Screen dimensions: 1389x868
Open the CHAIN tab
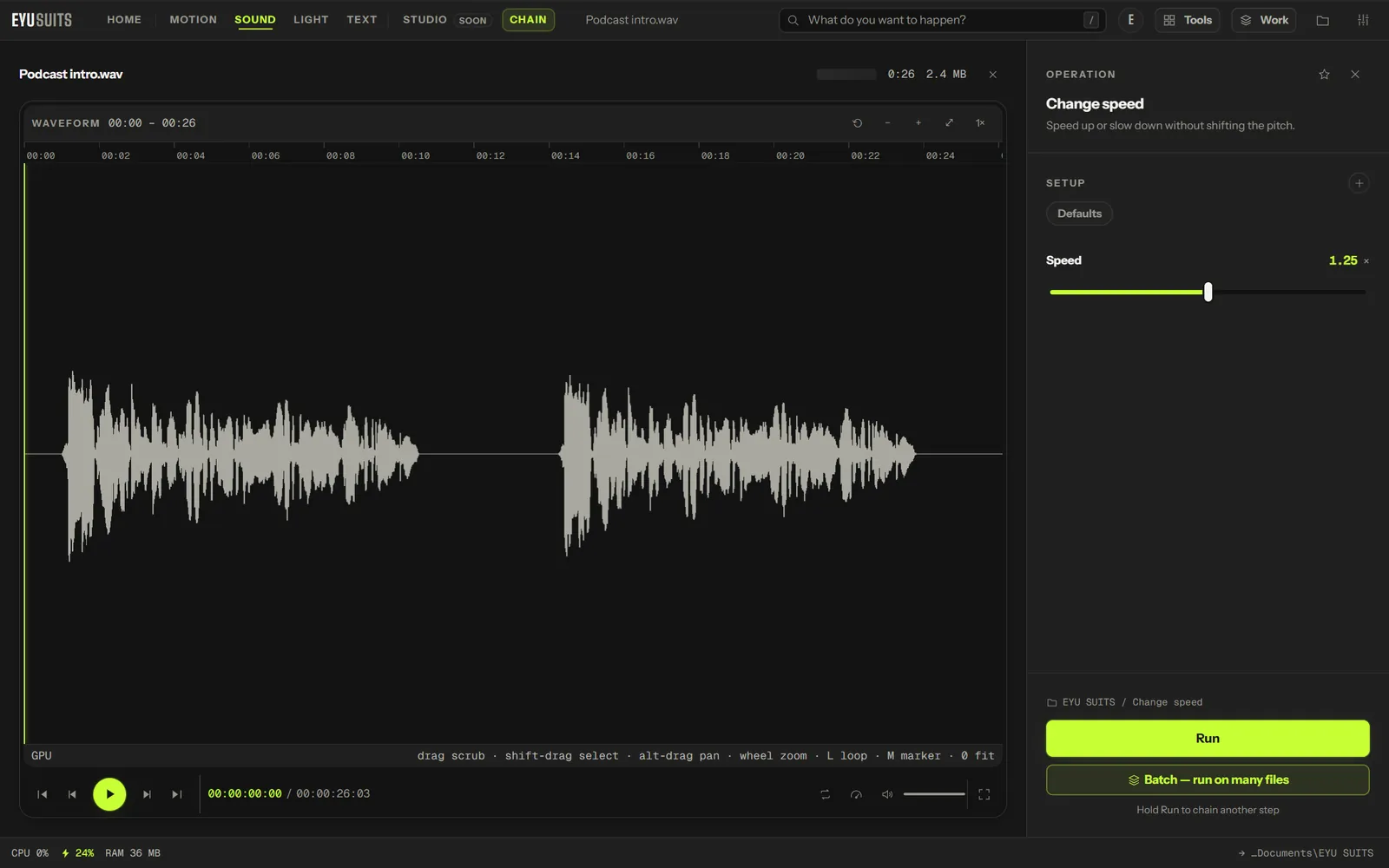point(528,20)
